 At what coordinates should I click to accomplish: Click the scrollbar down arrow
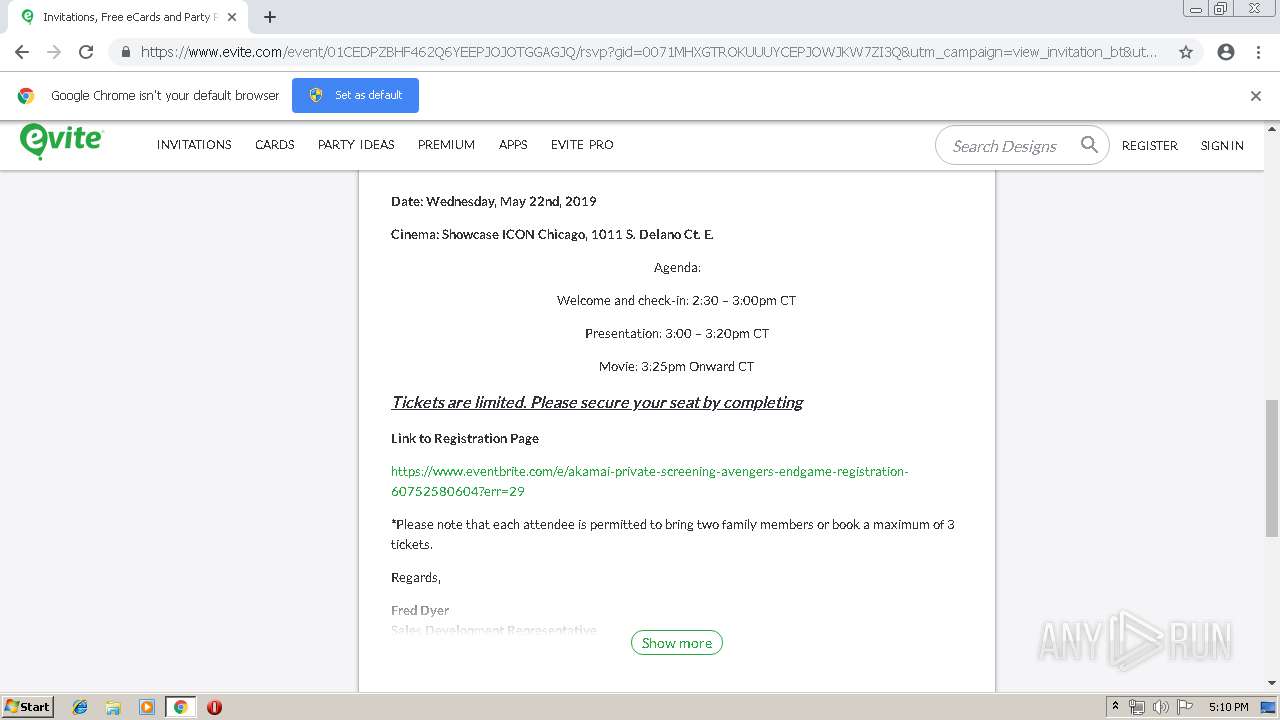tap(1272, 683)
